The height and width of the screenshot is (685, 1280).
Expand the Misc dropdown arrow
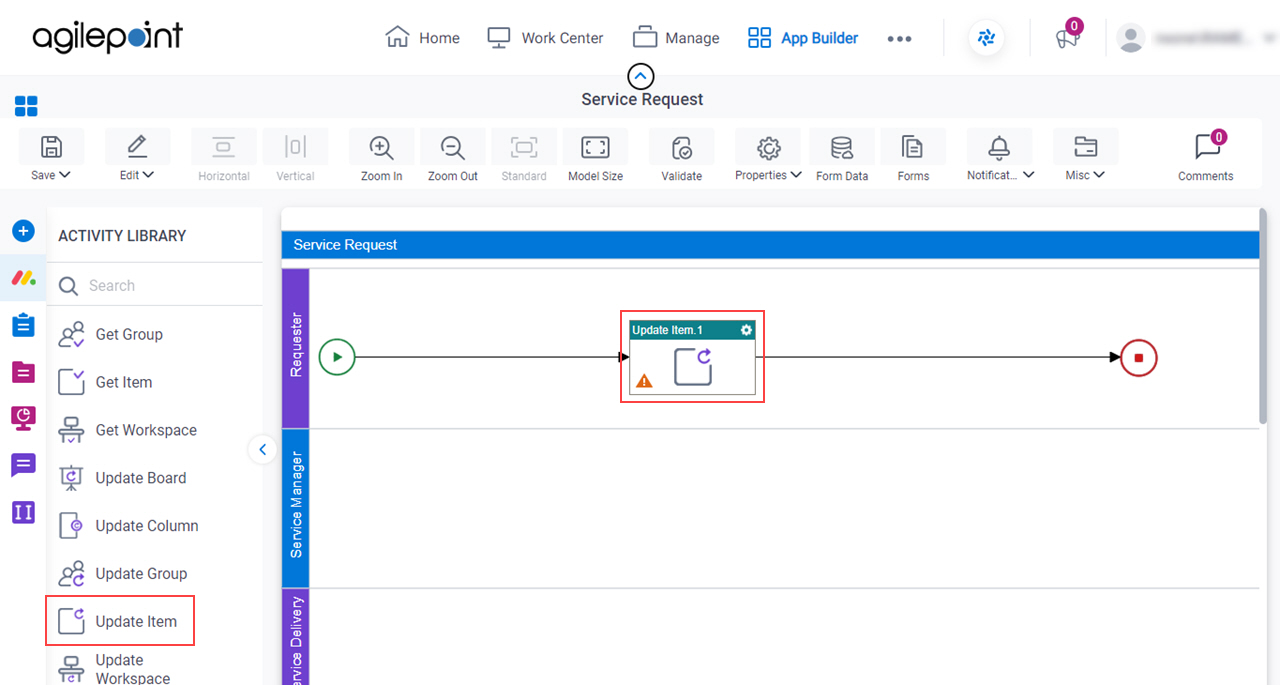pos(1099,175)
